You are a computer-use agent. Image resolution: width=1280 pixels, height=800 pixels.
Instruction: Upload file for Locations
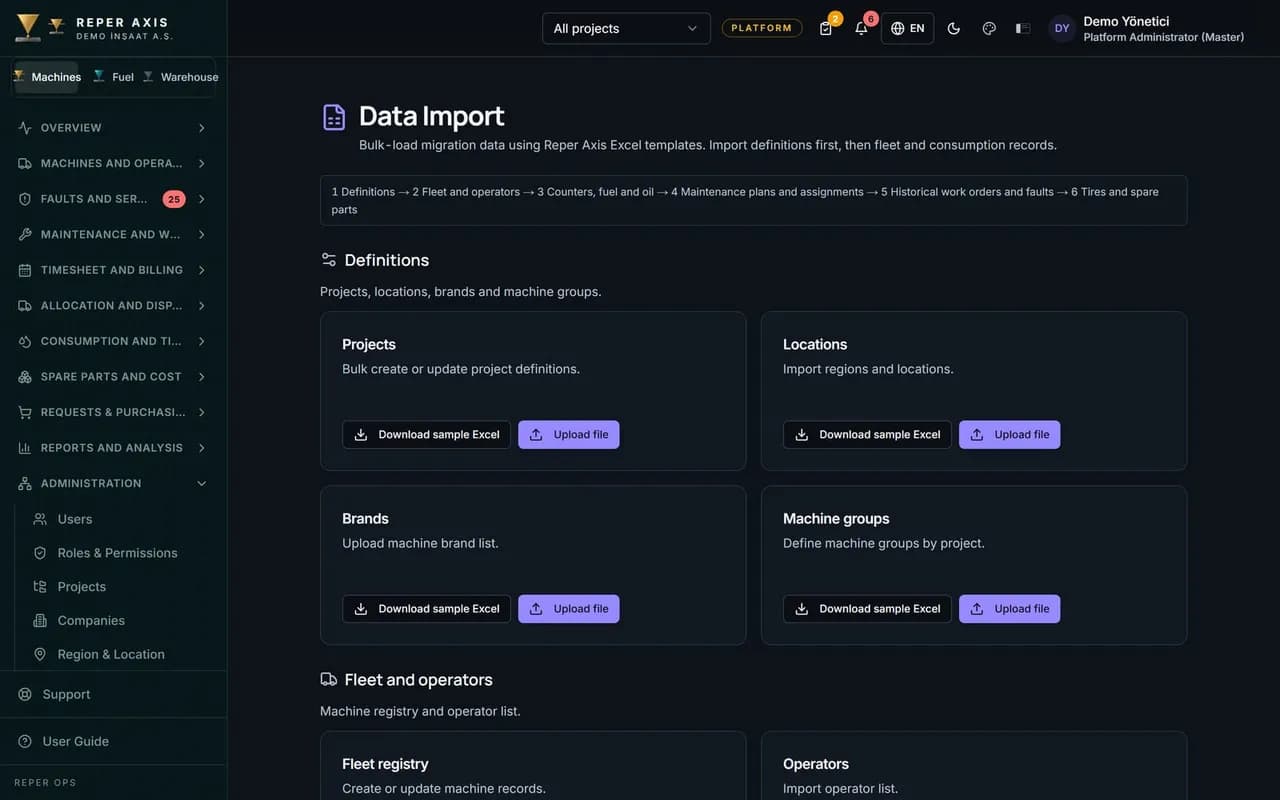pyautogui.click(x=1010, y=435)
